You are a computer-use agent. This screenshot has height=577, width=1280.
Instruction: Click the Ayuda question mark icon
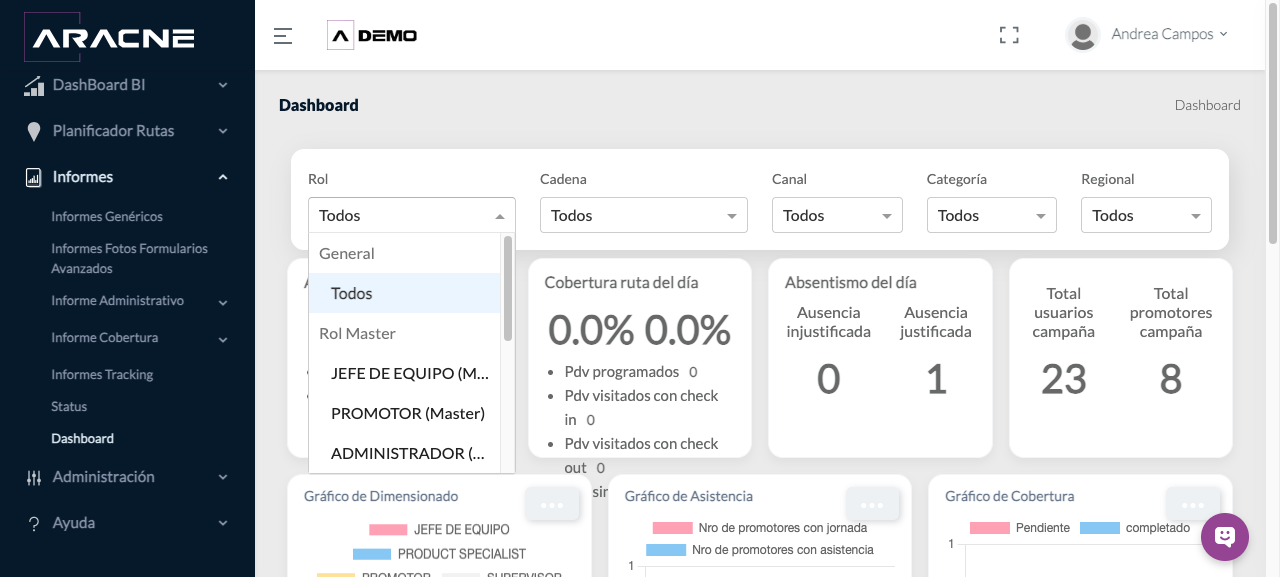click(x=34, y=524)
